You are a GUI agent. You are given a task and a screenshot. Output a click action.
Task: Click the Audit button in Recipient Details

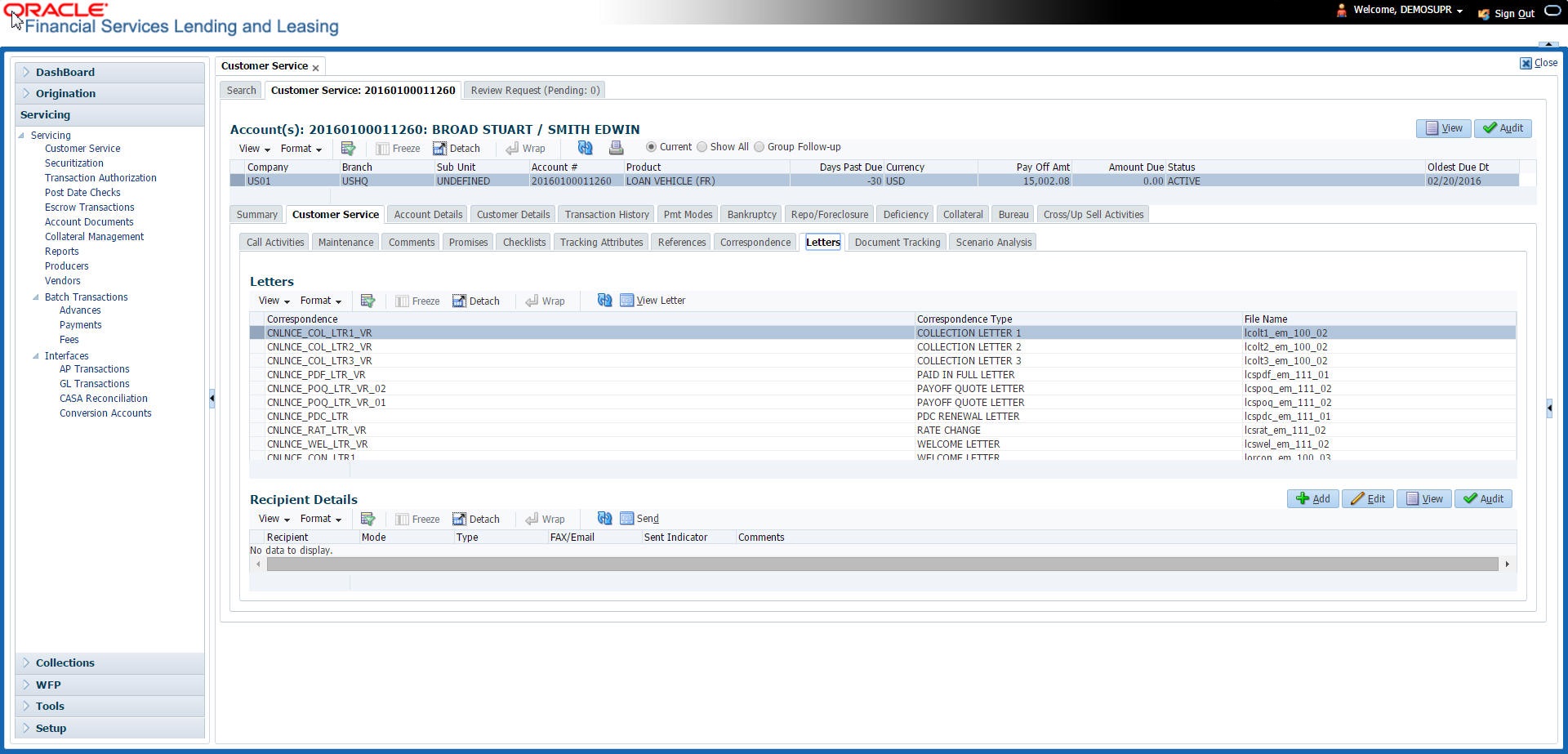click(1483, 498)
